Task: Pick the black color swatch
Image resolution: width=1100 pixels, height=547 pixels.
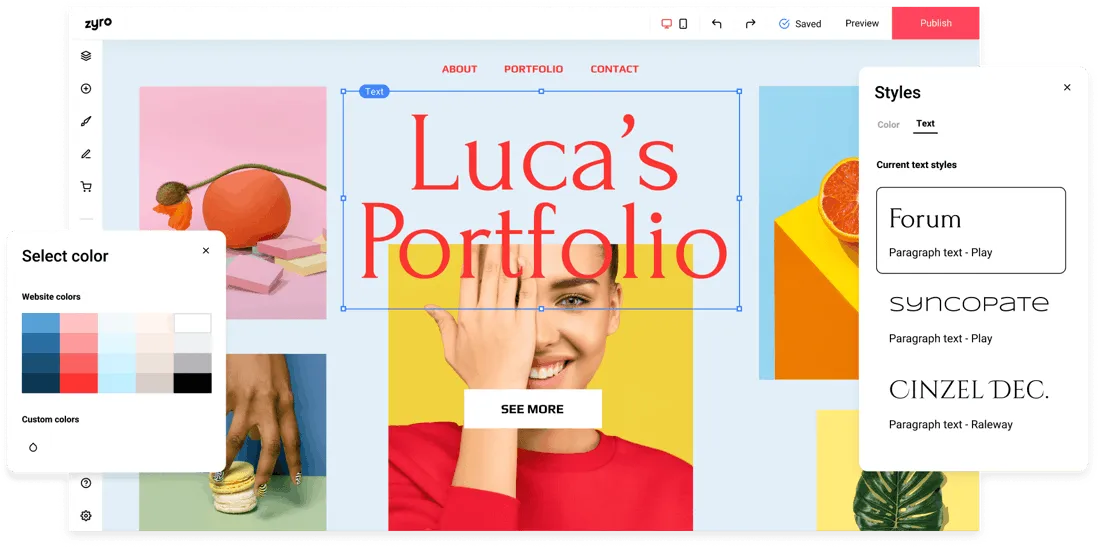Action: coord(192,383)
